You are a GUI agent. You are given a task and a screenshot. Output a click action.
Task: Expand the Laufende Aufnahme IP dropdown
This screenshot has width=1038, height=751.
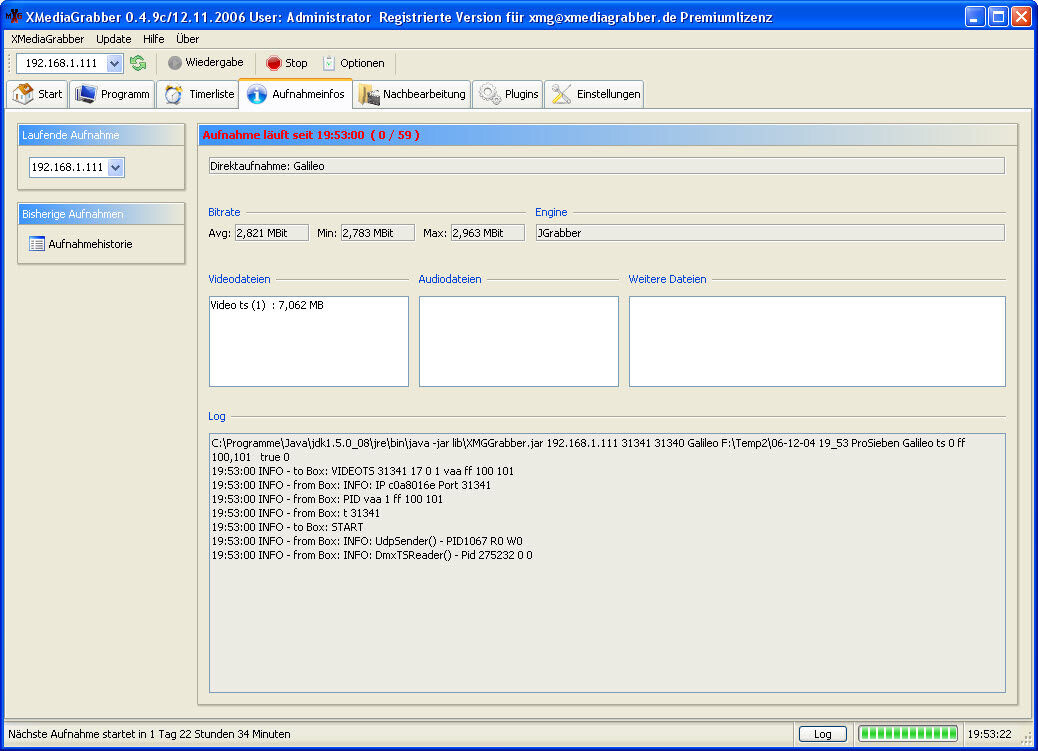(x=116, y=168)
